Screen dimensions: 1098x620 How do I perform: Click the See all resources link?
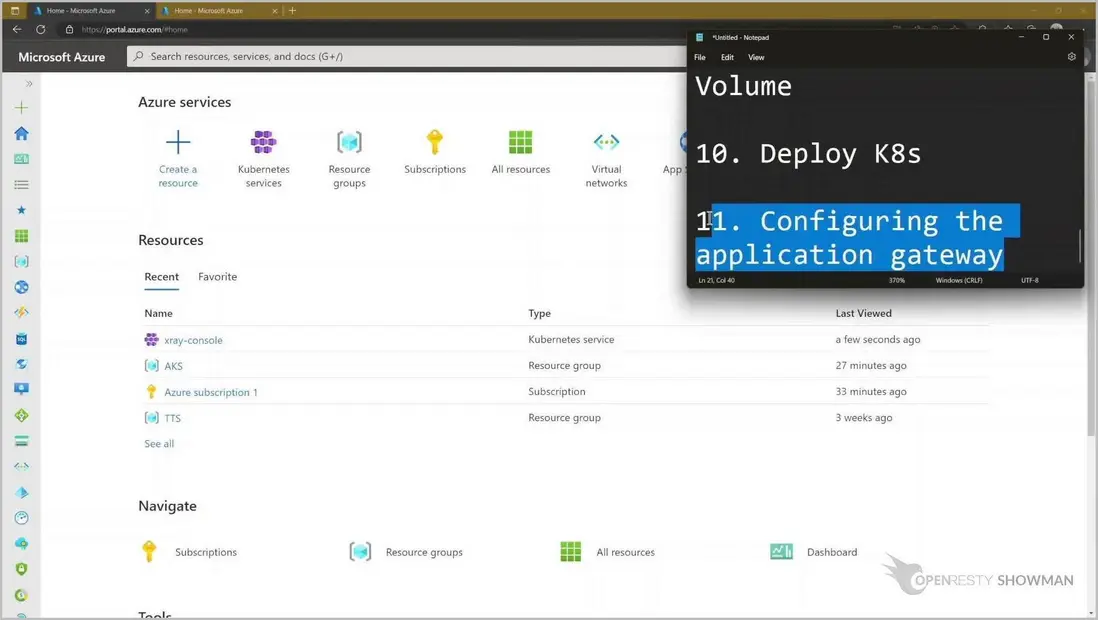pos(159,443)
